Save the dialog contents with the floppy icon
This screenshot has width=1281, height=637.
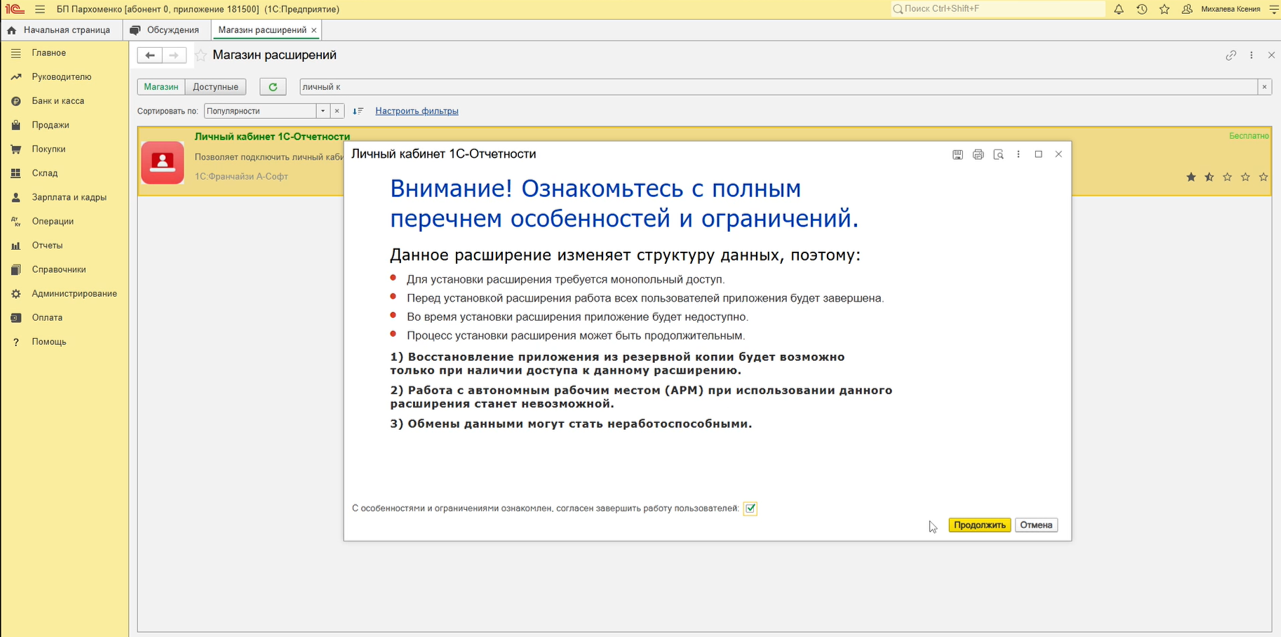coord(957,154)
